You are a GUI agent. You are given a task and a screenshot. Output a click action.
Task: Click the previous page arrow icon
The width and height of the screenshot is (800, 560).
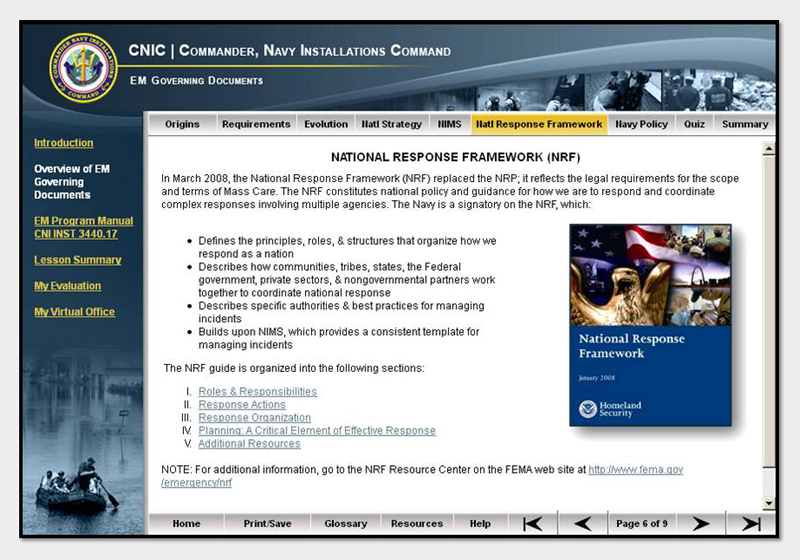pos(581,523)
